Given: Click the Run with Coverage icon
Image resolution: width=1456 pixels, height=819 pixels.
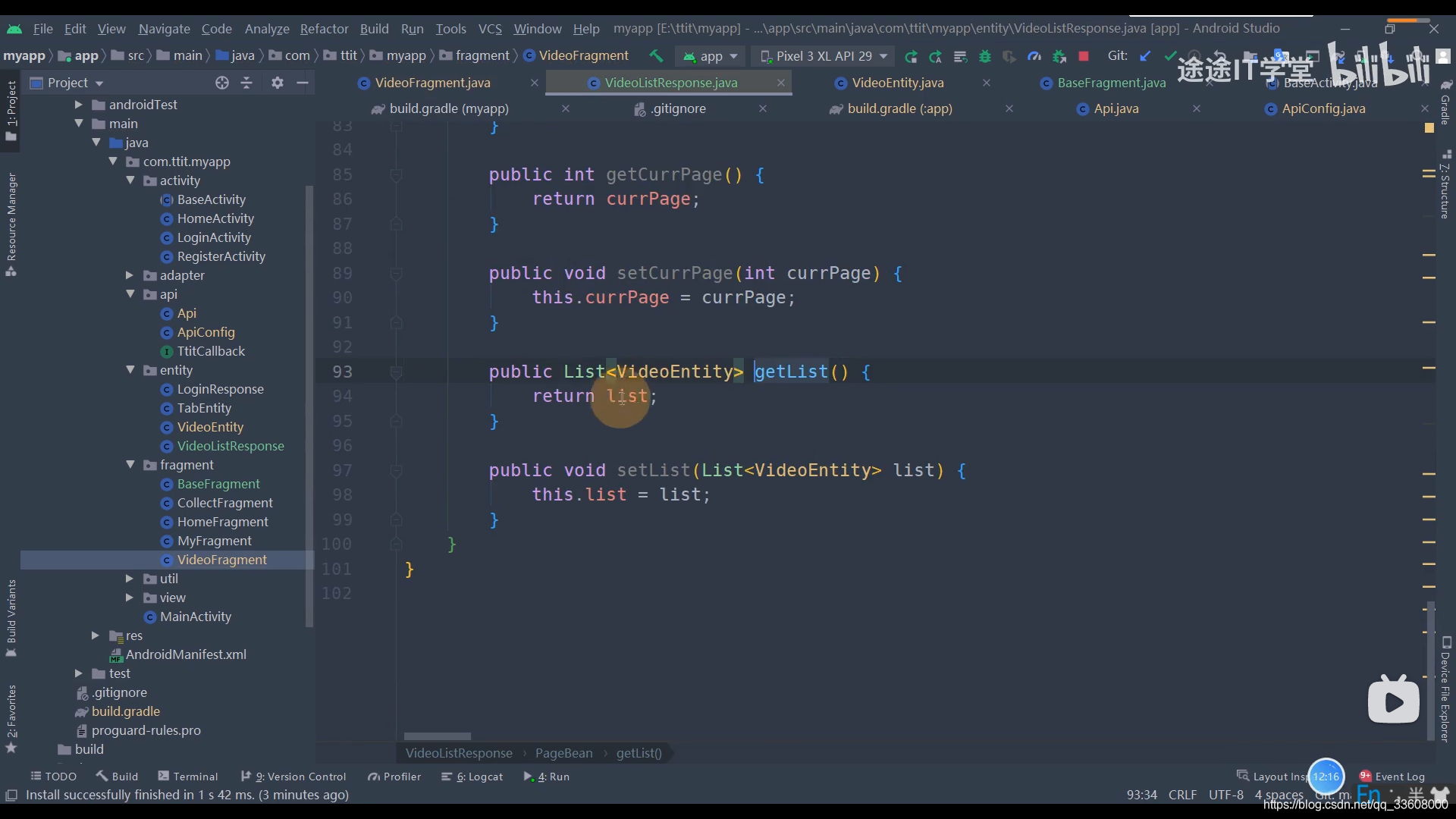Looking at the screenshot, I should 1009,56.
